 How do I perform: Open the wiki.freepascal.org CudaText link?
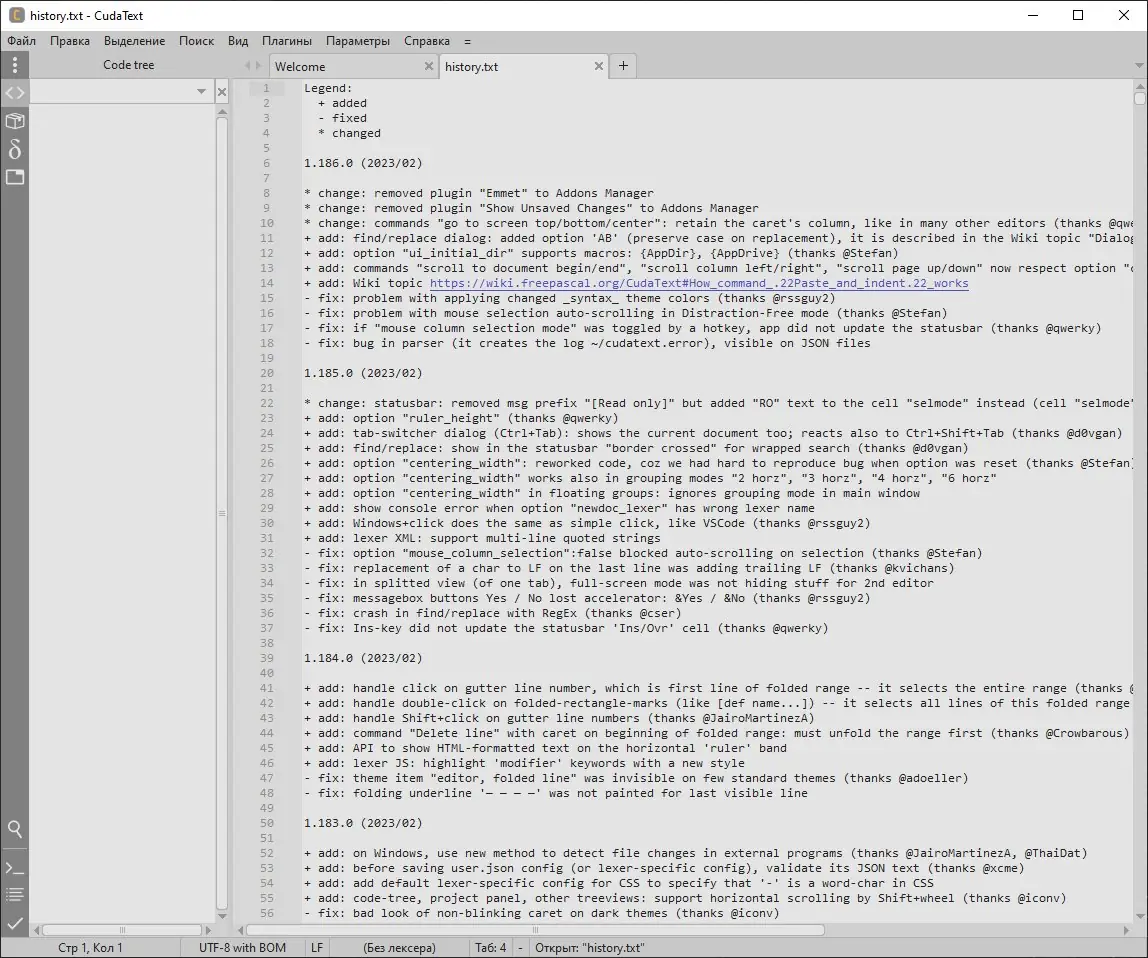click(x=698, y=283)
